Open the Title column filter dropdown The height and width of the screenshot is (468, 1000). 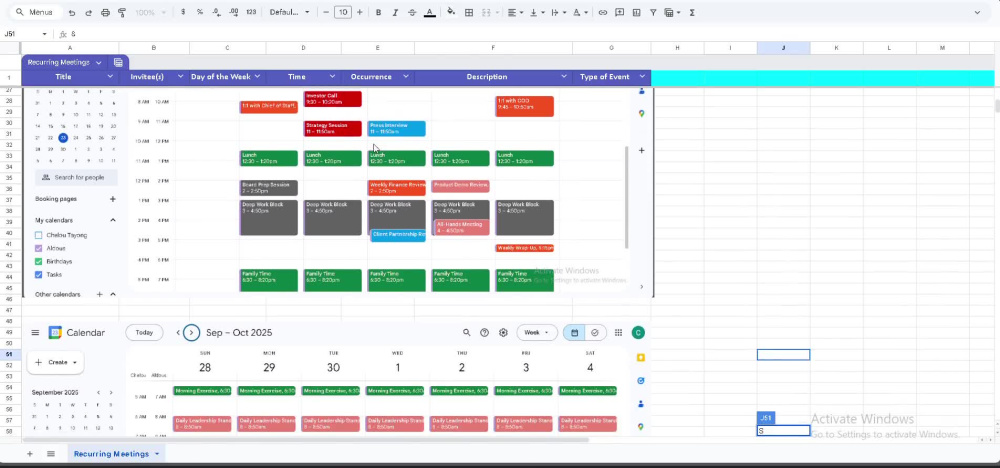(110, 77)
